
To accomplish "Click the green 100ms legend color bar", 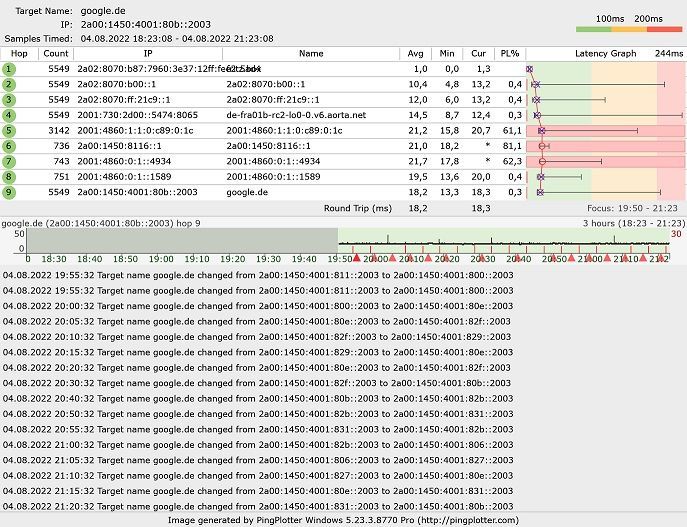I will point(594,29).
